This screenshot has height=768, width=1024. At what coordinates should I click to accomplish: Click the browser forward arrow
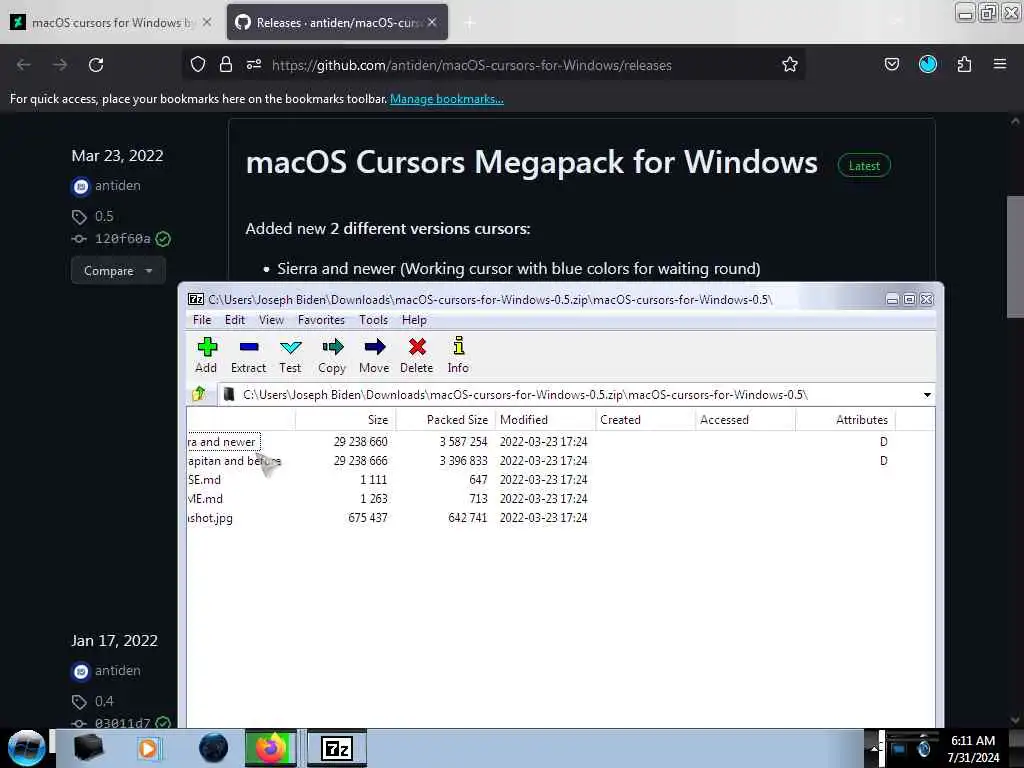tap(60, 65)
